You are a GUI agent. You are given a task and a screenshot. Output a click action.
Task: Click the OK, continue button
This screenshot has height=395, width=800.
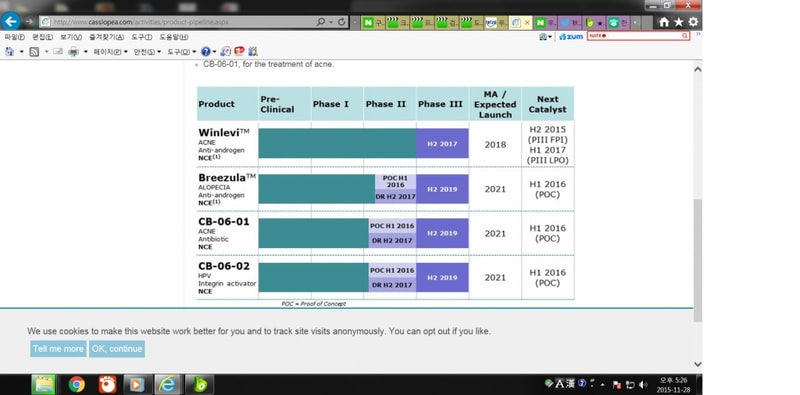[x=117, y=349]
